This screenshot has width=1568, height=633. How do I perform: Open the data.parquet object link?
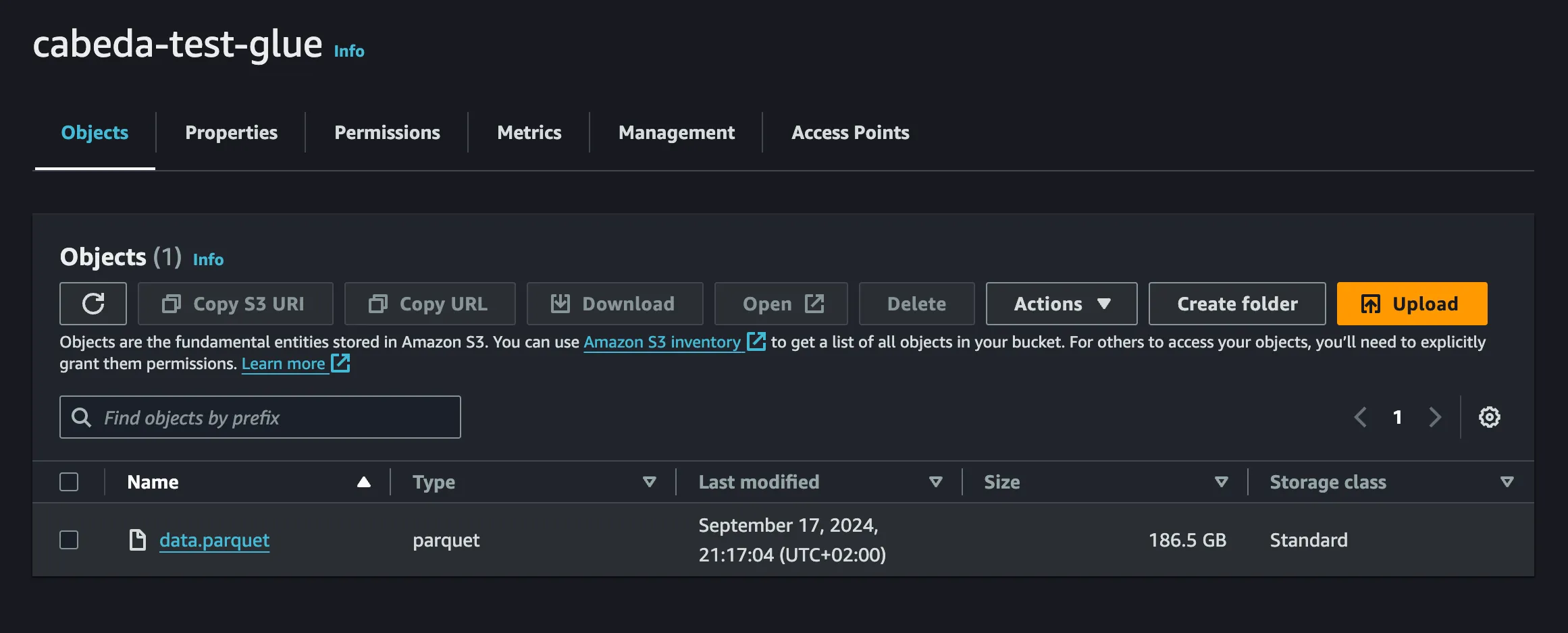point(214,540)
